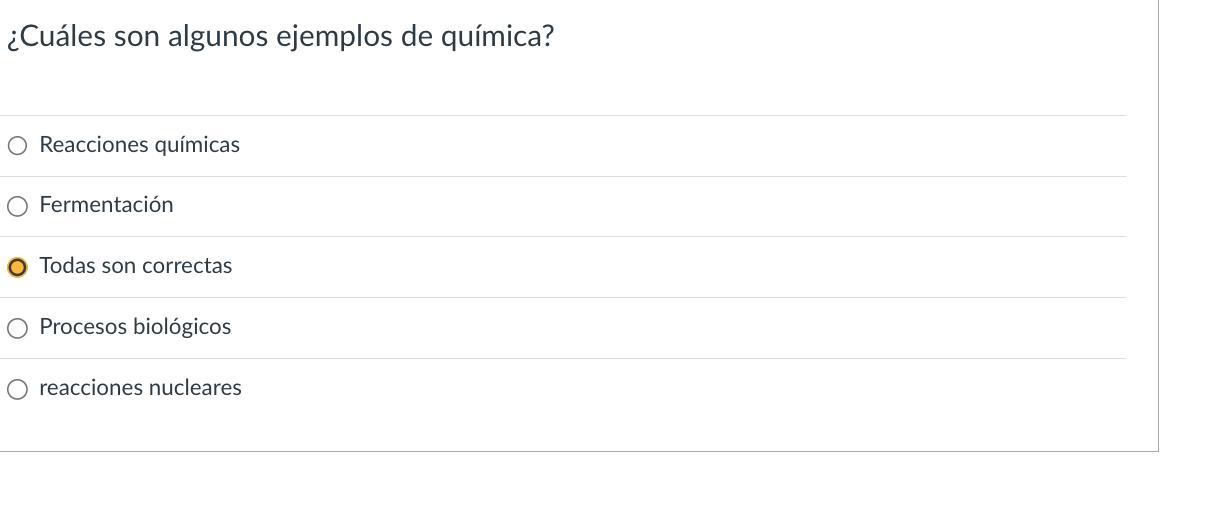Click the "reacciones nucleares" answer label
This screenshot has height=518, width=1228.
(140, 388)
